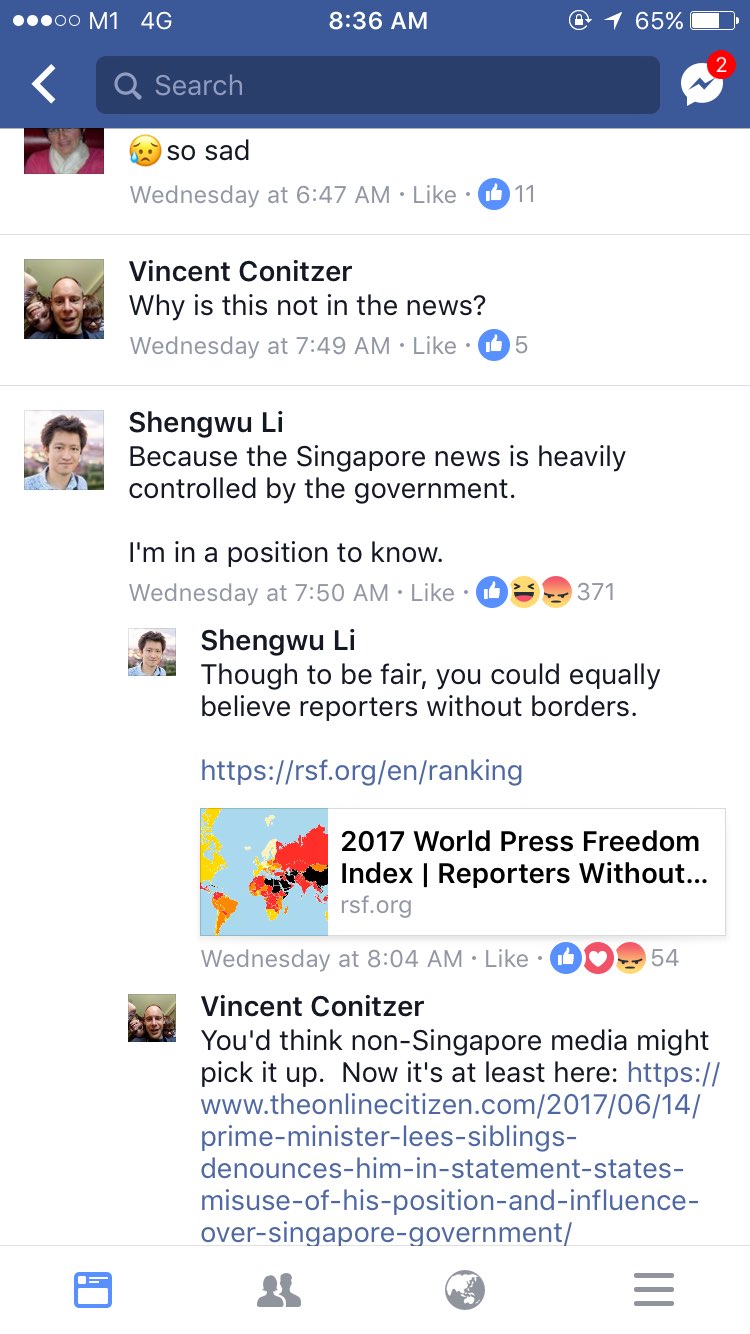Tap the back arrow icon
The width and height of the screenshot is (750, 1334).
click(44, 85)
